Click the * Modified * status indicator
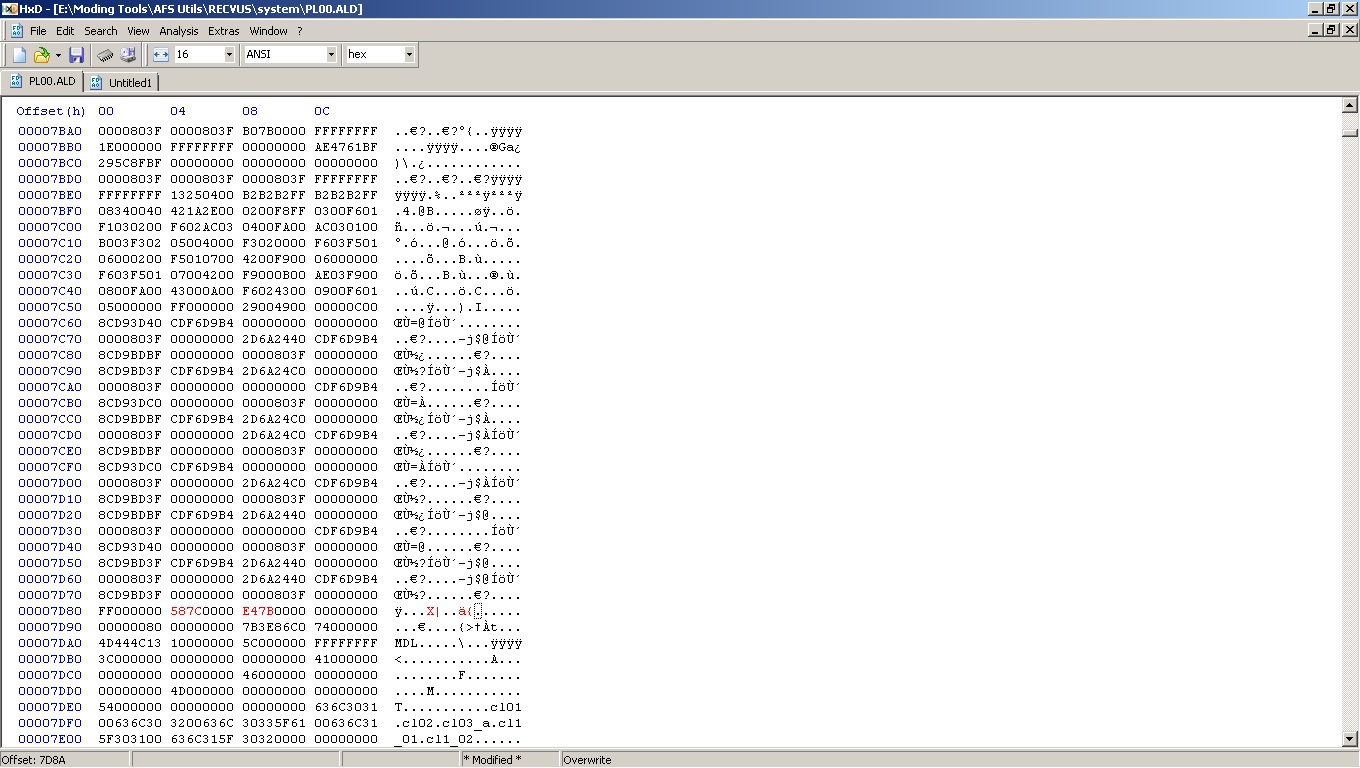The width and height of the screenshot is (1360, 768). (x=510, y=760)
